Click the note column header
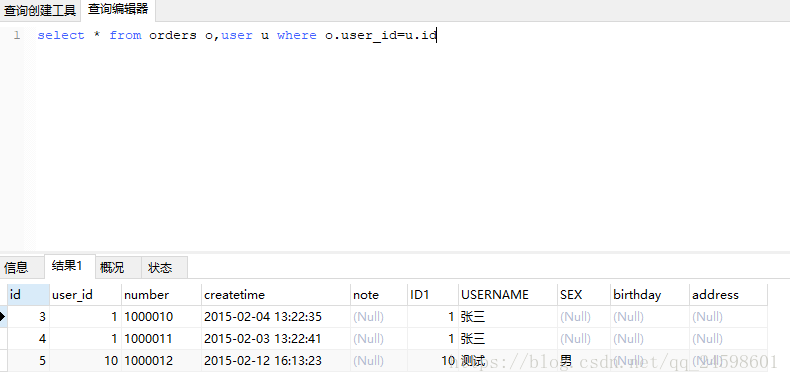Screen dimensions: 790x382 [x=379, y=295]
